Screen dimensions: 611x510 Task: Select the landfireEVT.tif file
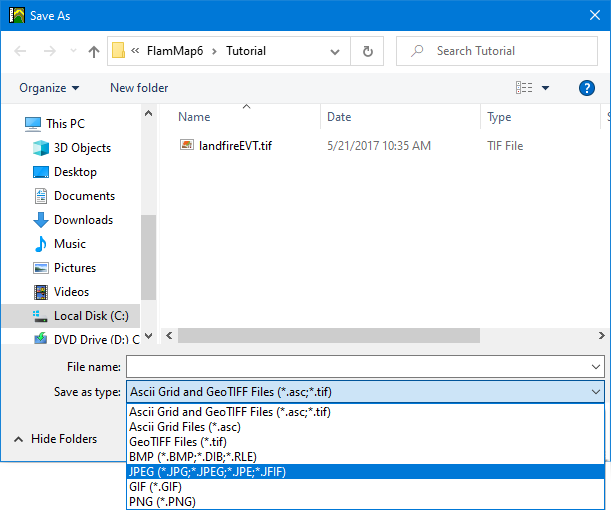tap(235, 146)
